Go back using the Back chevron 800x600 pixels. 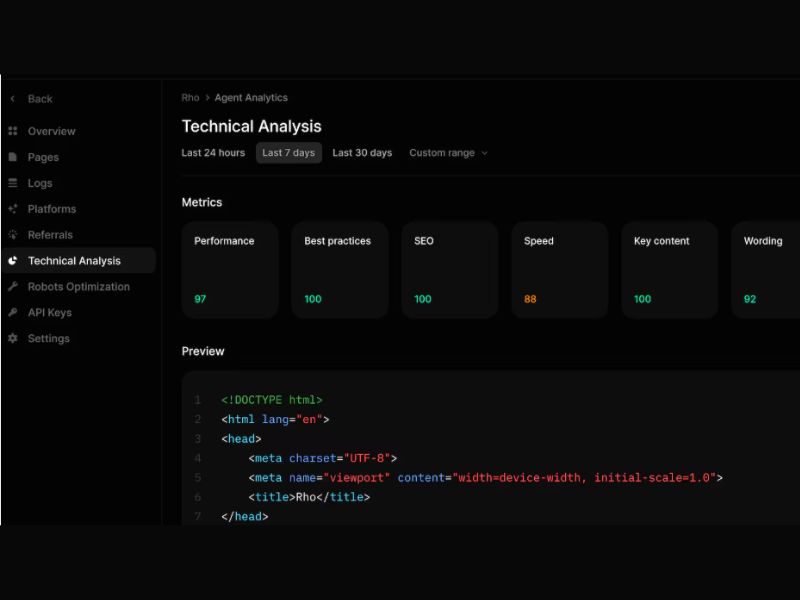[x=13, y=99]
